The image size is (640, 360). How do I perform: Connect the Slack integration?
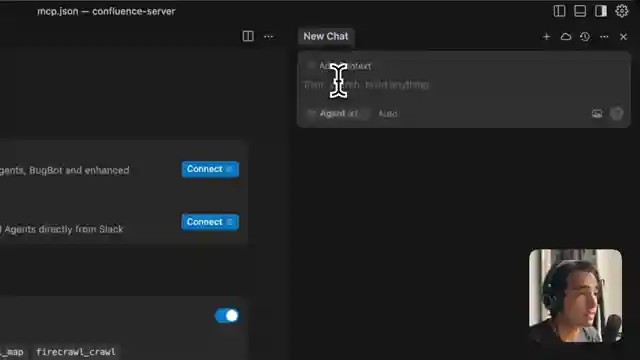tap(210, 222)
